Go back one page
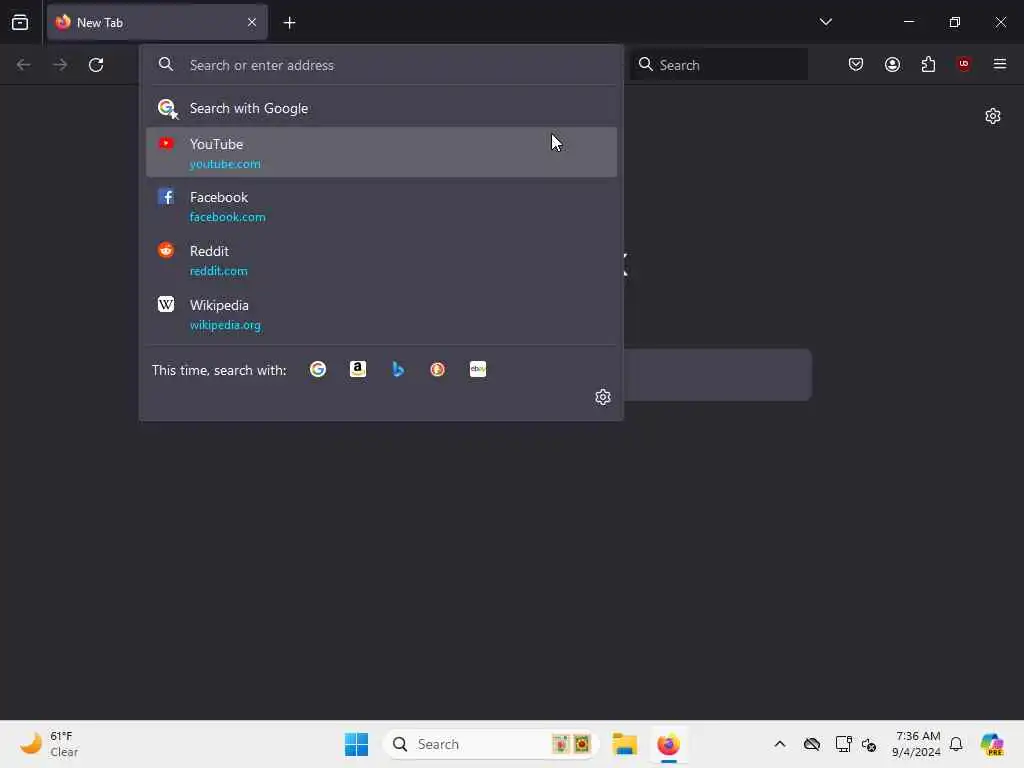1024x768 pixels. click(x=24, y=65)
